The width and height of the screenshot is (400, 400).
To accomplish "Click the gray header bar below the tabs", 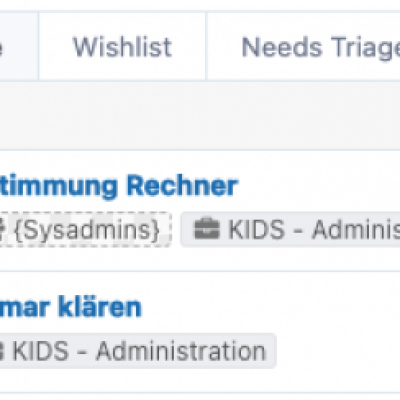I will tap(200, 115).
